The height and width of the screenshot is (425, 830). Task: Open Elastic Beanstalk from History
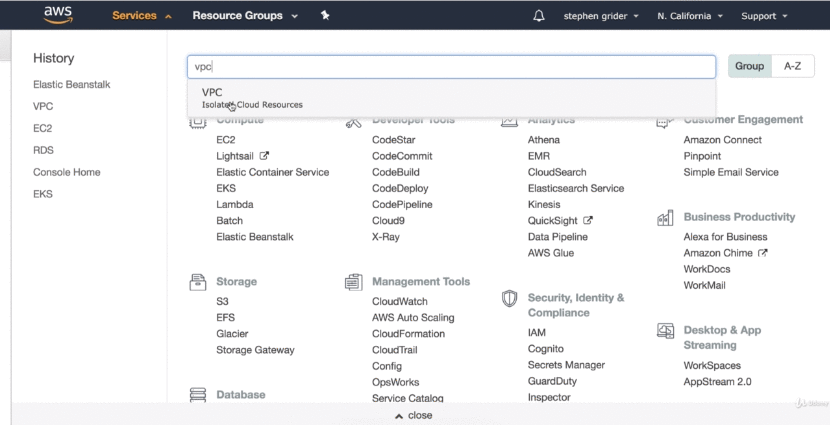click(71, 84)
